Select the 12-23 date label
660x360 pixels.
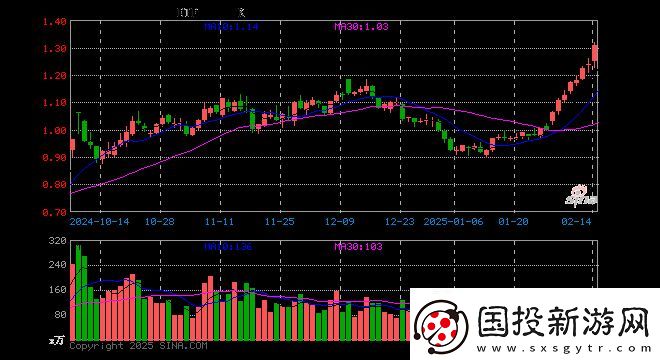(x=399, y=222)
